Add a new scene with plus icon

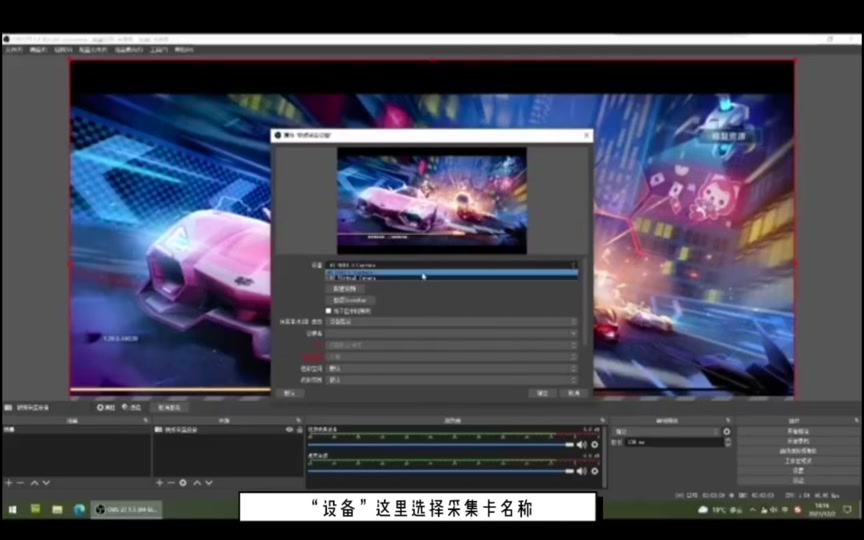(8, 483)
